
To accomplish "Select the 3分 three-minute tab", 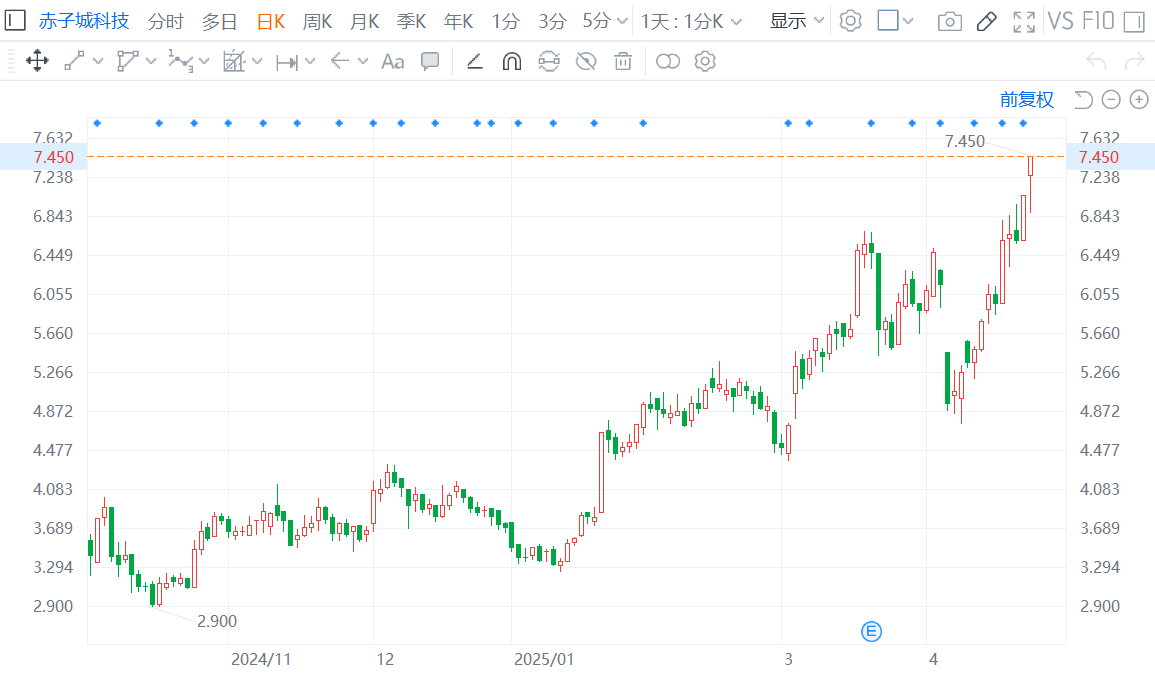I will pyautogui.click(x=552, y=21).
